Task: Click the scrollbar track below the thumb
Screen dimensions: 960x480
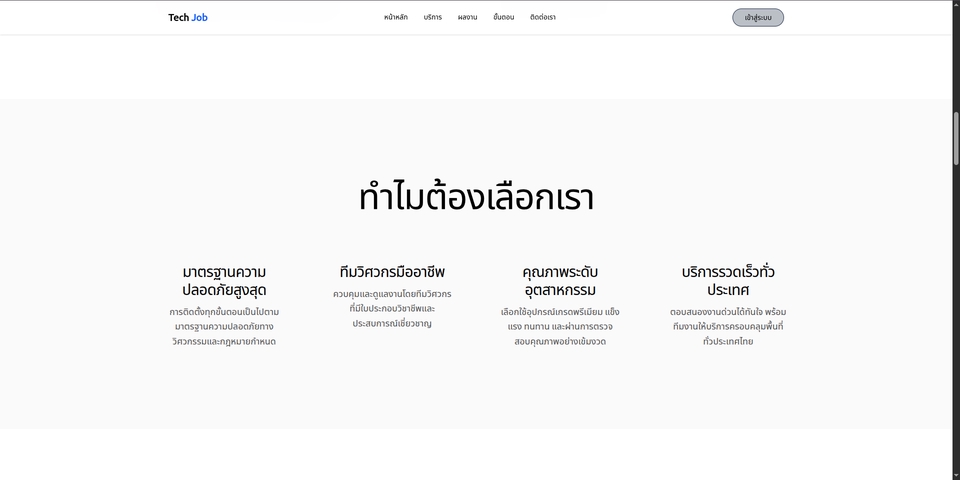Action: click(955, 320)
